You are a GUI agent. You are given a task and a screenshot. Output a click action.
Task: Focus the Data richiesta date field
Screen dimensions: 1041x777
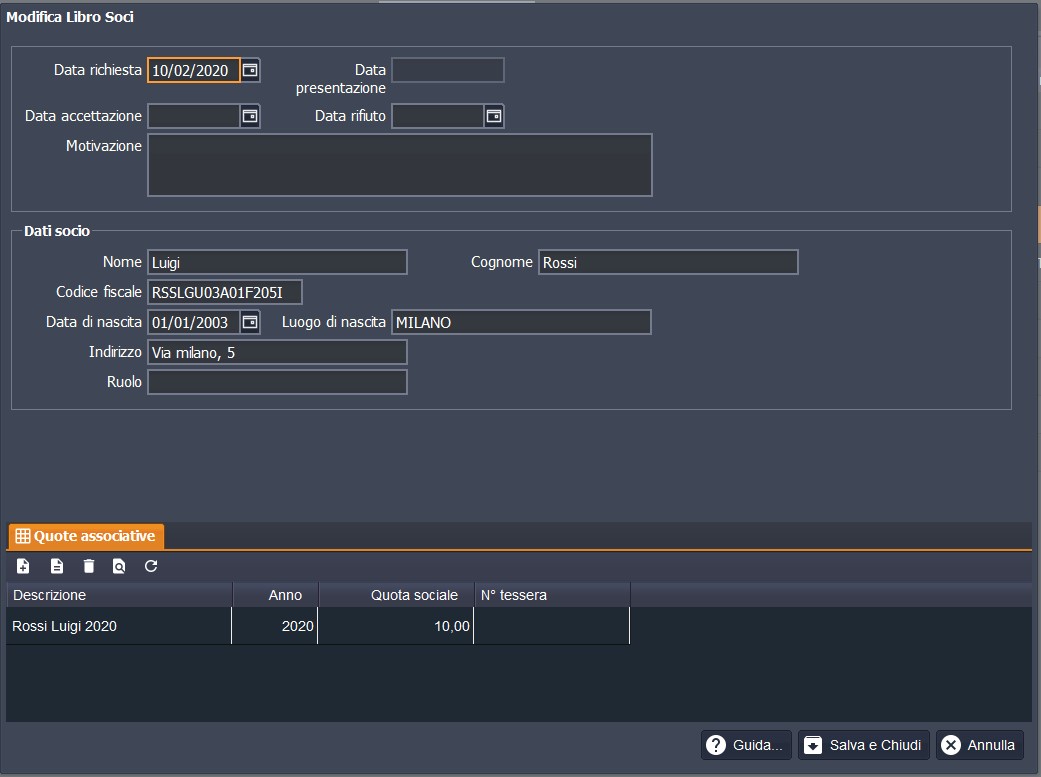point(193,70)
